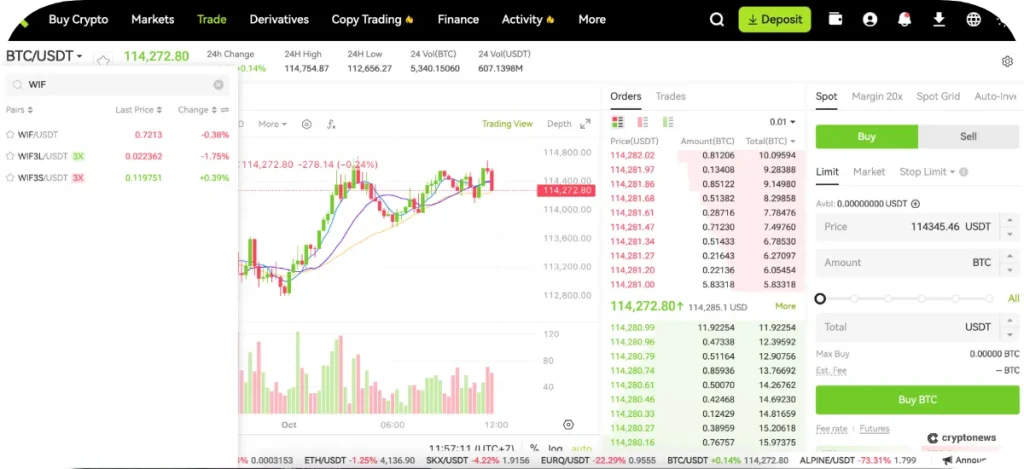Check the notifications bell
The image size is (1024, 469).
pos(904,19)
